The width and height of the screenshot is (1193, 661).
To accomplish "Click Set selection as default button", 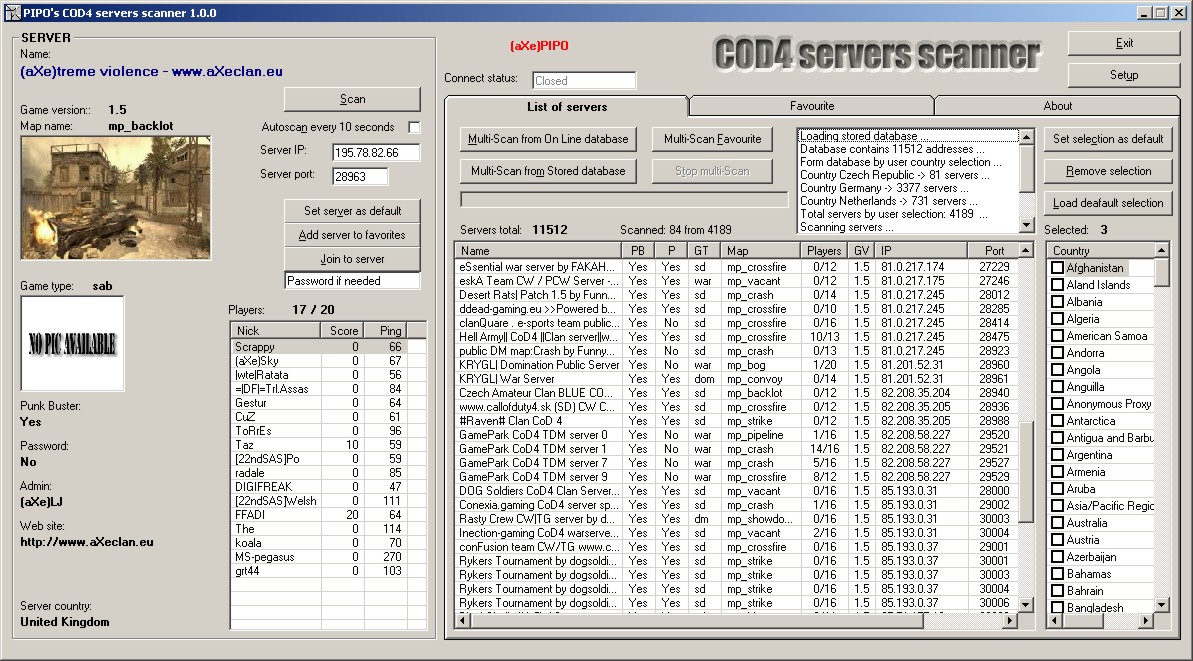I will pos(1108,139).
